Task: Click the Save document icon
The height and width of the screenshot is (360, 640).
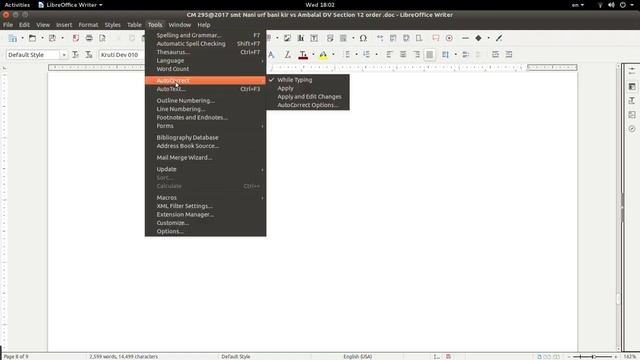Action: coord(52,38)
